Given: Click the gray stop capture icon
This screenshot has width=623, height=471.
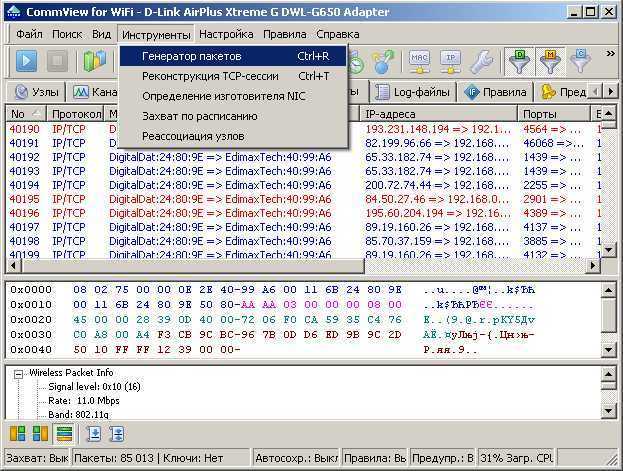Looking at the screenshot, I should point(57,61).
